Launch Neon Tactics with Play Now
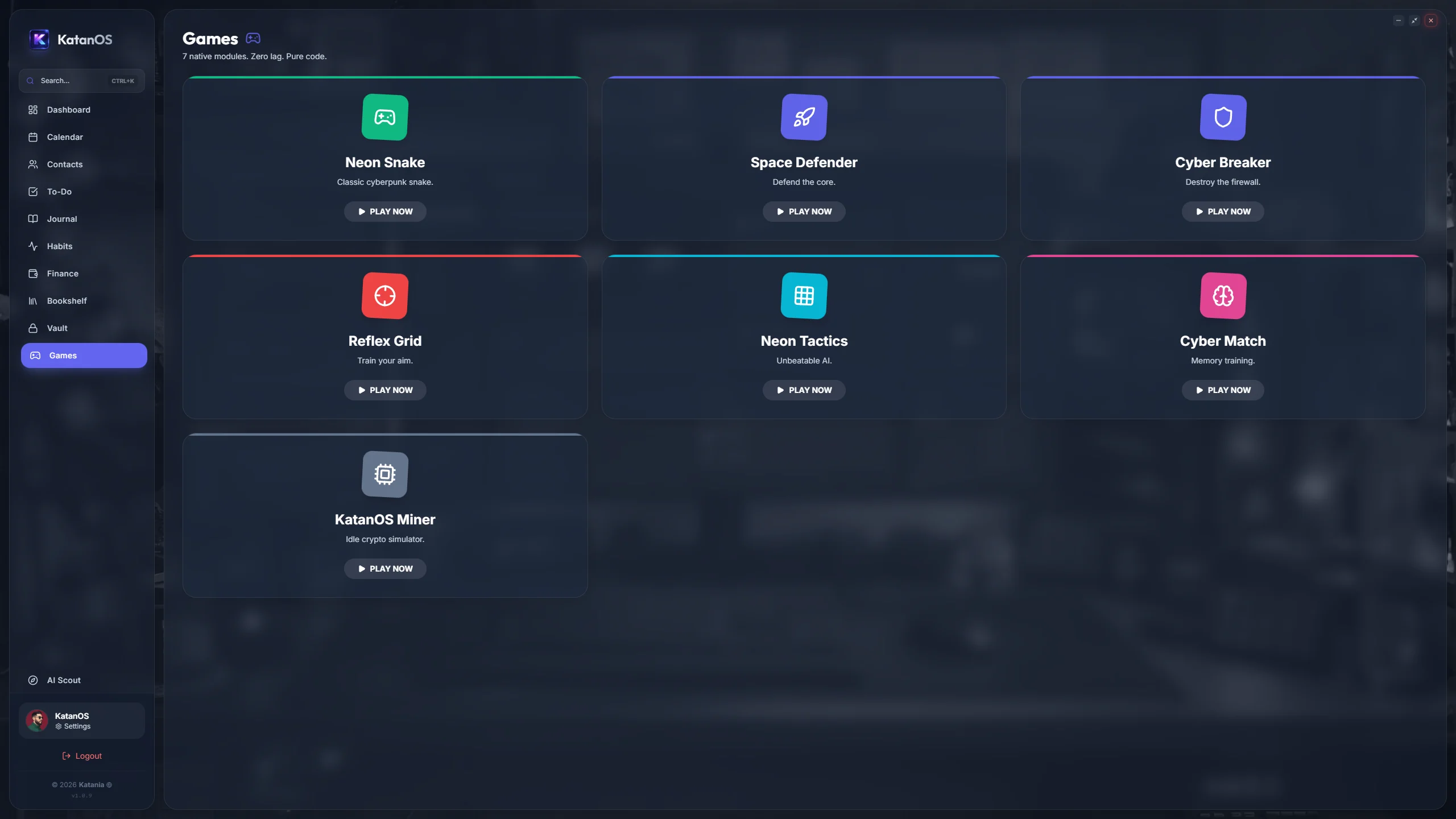The image size is (1456, 819). click(804, 390)
